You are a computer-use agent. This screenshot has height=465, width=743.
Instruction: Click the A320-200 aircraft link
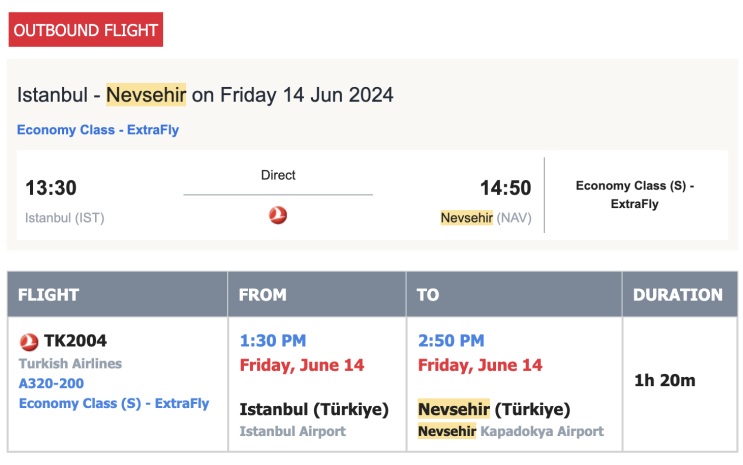51,383
